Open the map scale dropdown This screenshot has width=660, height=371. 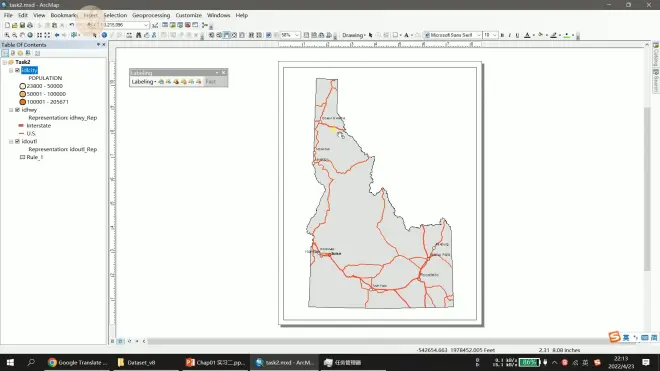[x=146, y=25]
